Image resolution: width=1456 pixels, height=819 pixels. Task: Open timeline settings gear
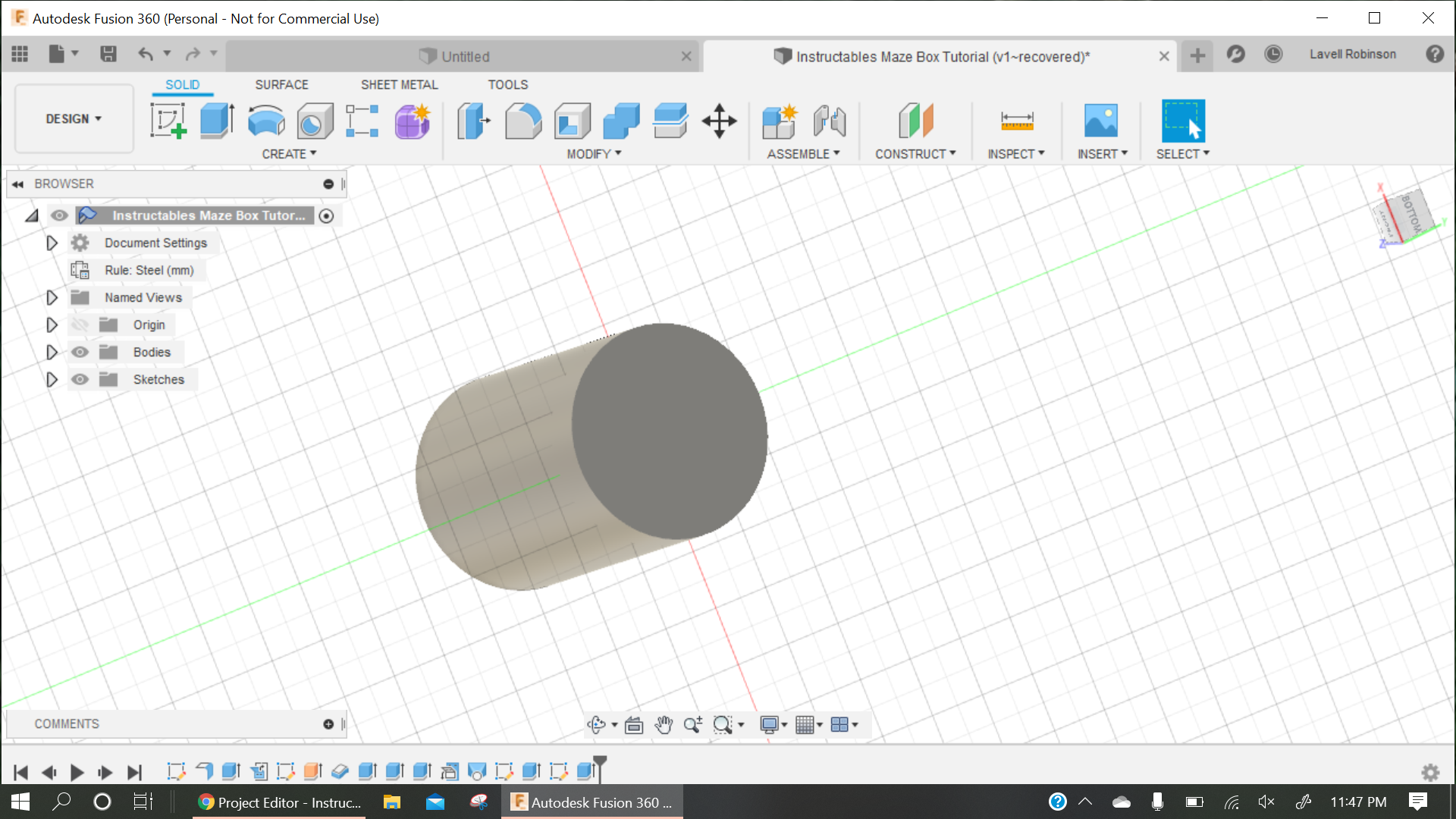tap(1430, 773)
